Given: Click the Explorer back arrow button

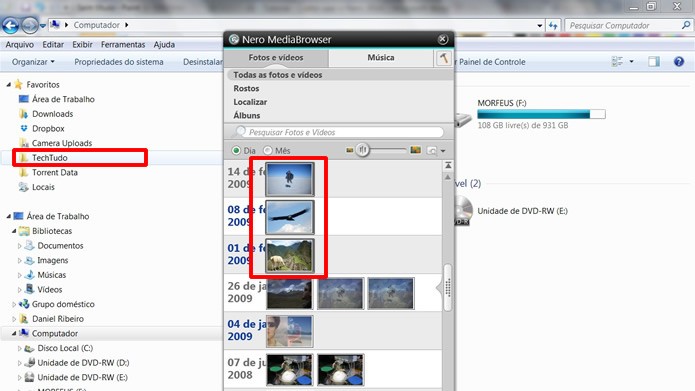Looking at the screenshot, I should pos(11,25).
